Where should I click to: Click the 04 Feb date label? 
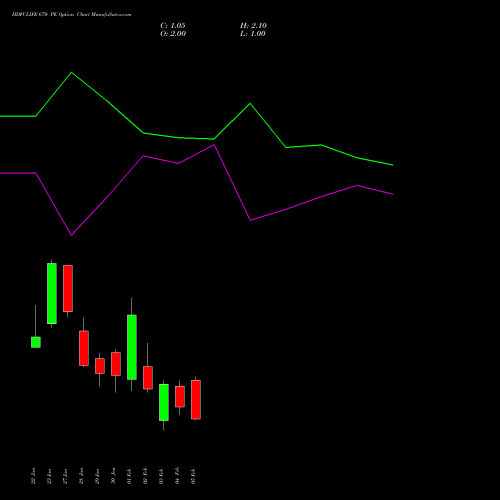click(x=177, y=476)
